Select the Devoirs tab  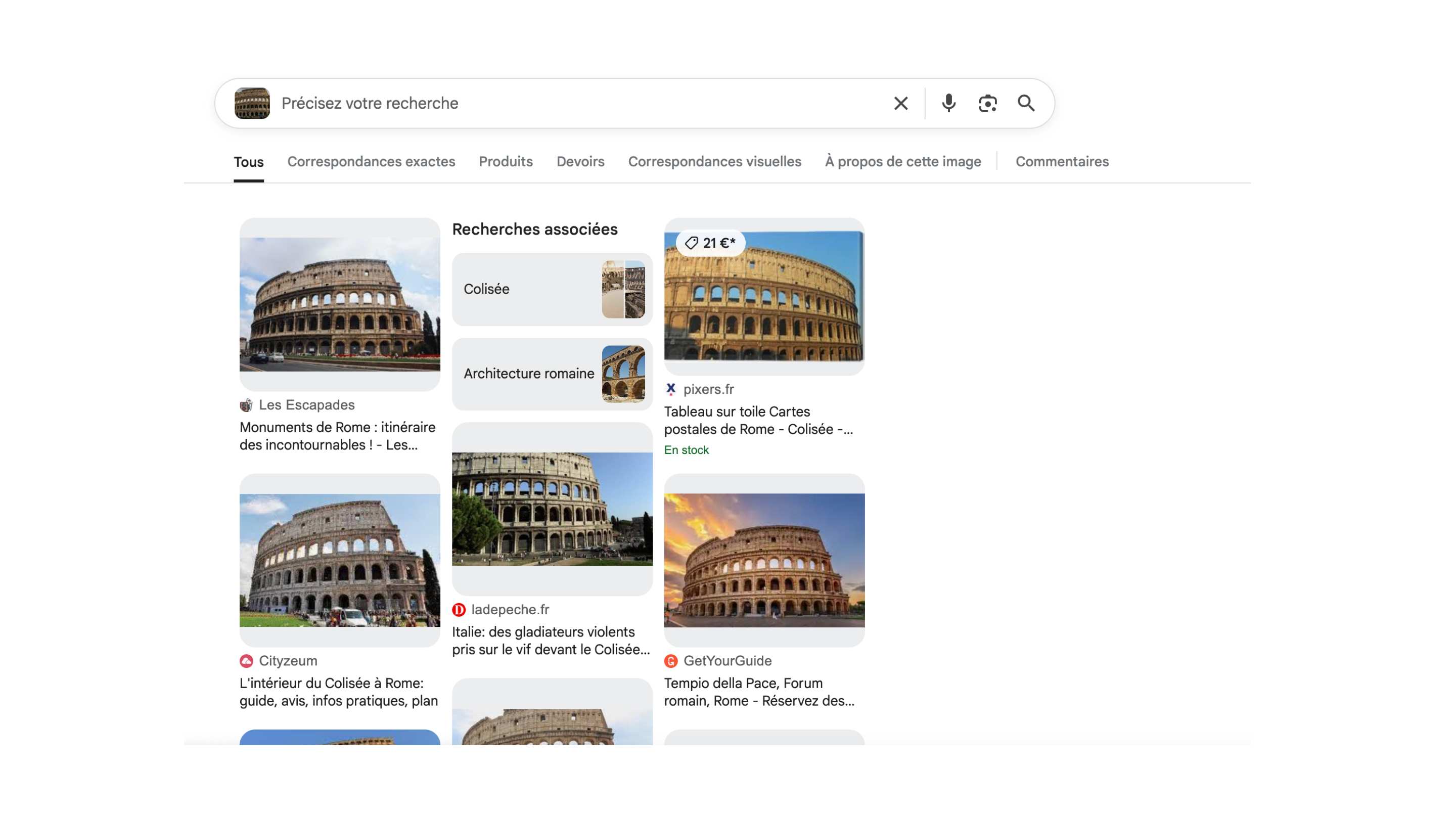click(580, 162)
